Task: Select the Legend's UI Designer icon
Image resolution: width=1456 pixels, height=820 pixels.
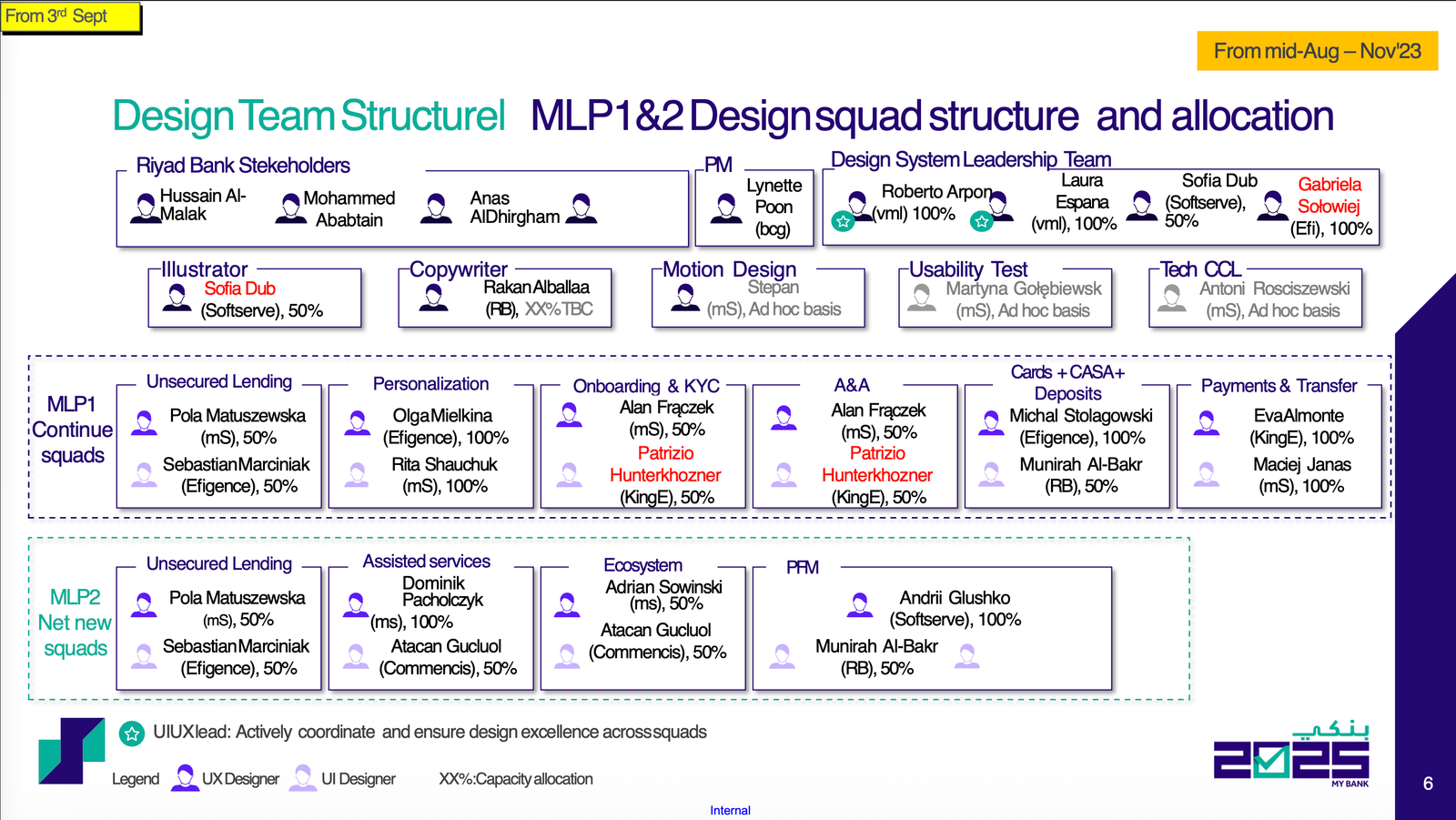Action: pos(303,777)
